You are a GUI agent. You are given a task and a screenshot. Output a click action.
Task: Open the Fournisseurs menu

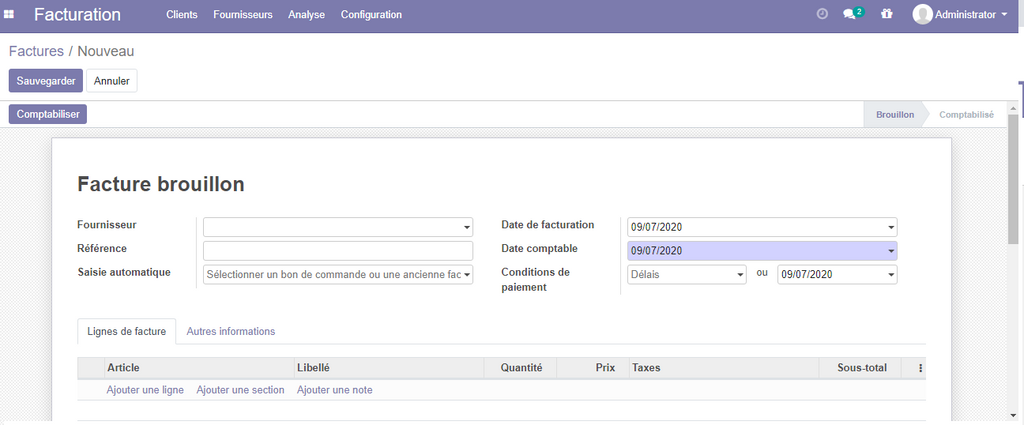[243, 15]
